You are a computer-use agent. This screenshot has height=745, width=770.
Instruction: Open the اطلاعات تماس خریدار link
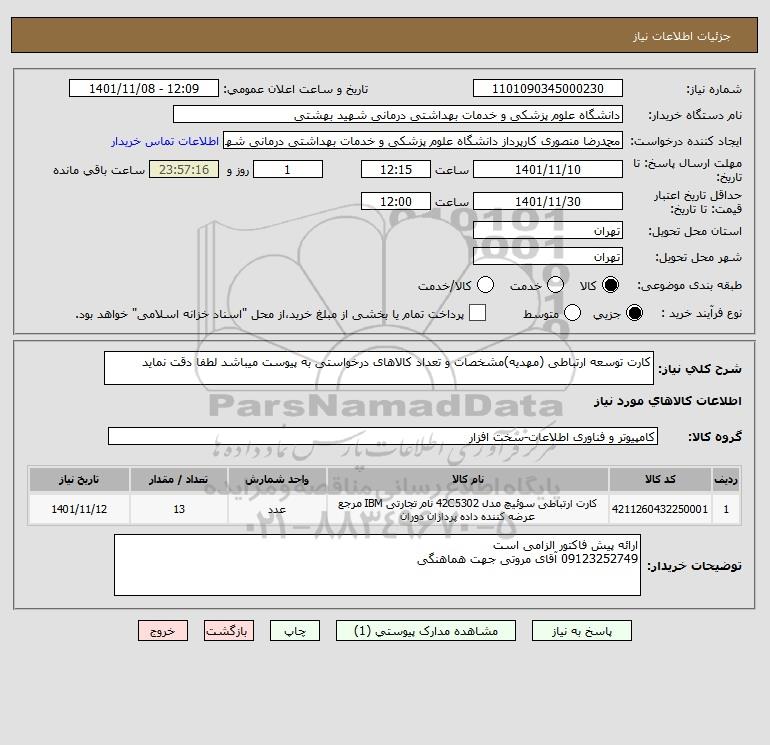165,141
